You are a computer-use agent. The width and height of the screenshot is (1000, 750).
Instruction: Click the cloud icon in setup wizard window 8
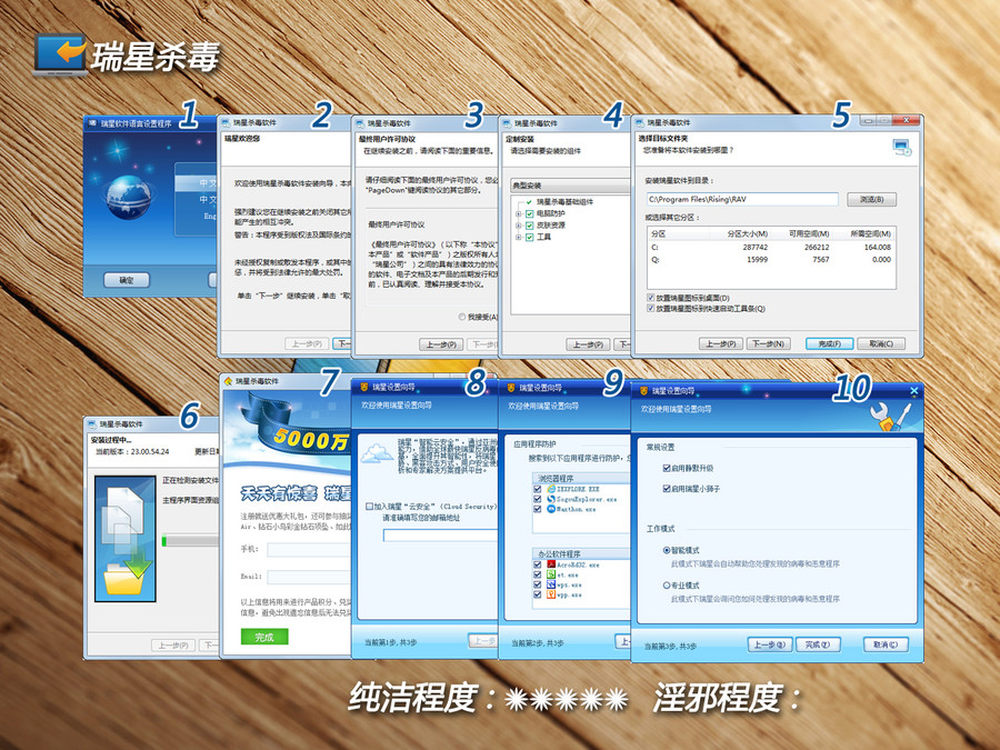(x=377, y=454)
